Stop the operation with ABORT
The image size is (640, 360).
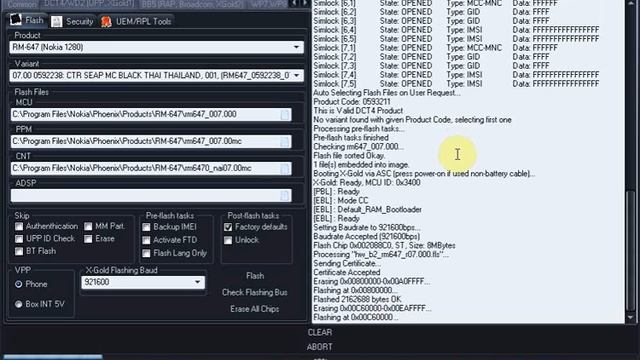click(x=320, y=347)
